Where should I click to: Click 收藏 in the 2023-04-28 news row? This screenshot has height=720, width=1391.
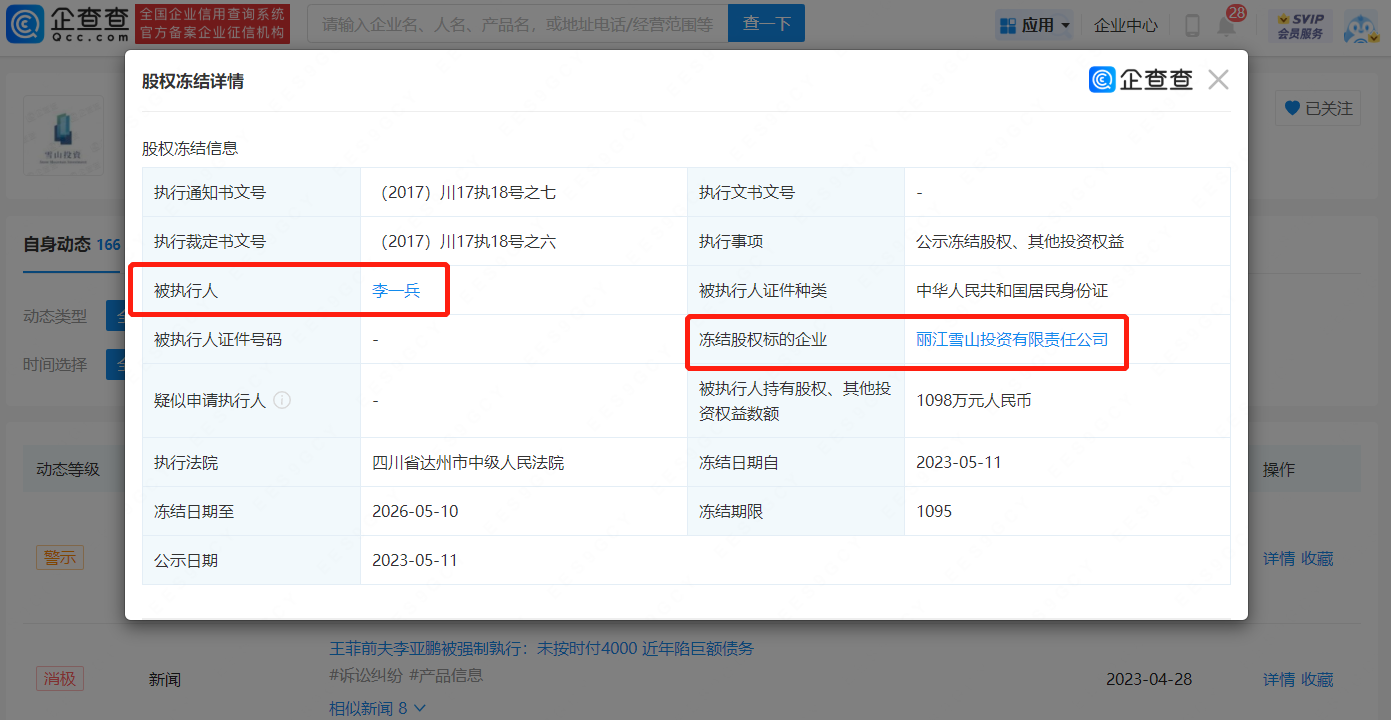click(x=1317, y=679)
